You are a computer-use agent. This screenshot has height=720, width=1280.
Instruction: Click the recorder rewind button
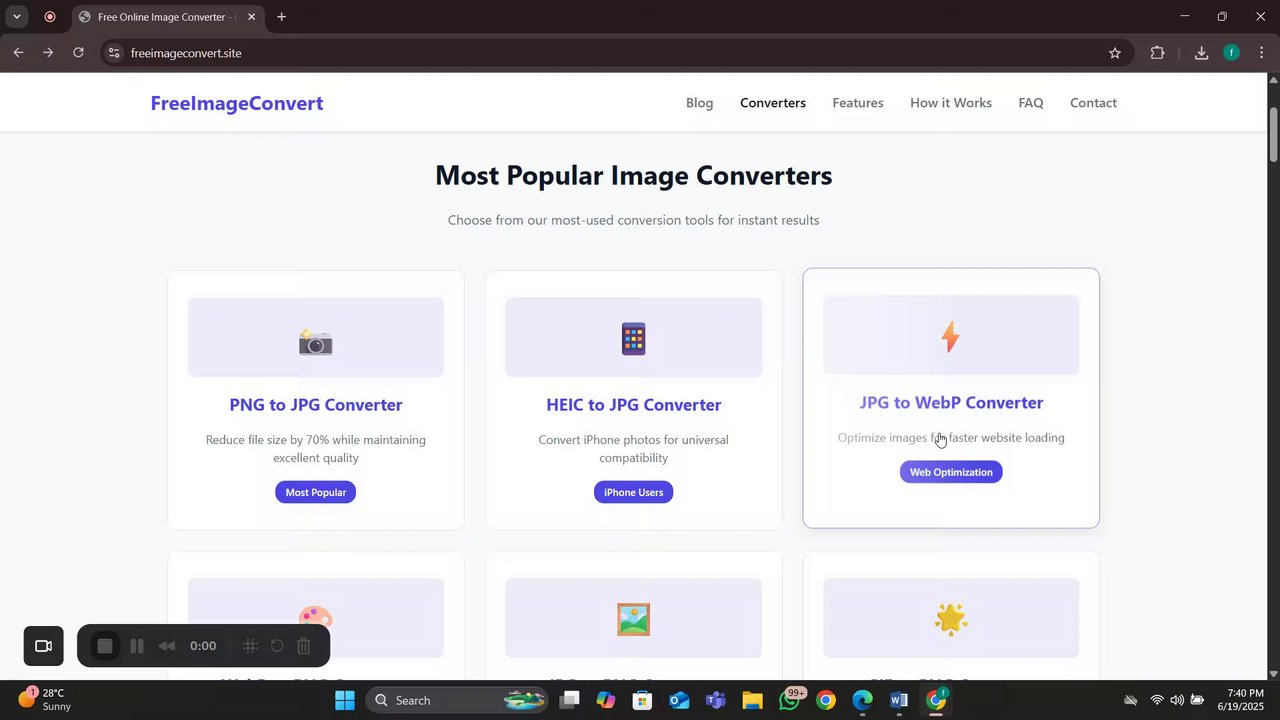[x=167, y=646]
